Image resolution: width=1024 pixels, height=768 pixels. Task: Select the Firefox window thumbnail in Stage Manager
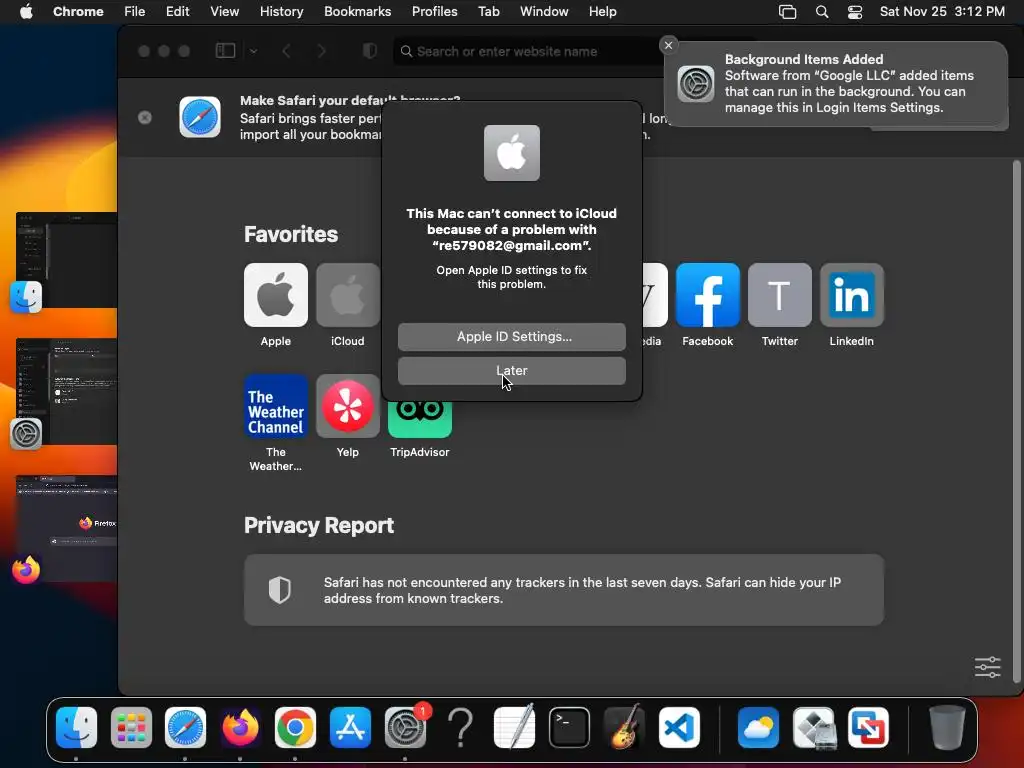point(67,528)
